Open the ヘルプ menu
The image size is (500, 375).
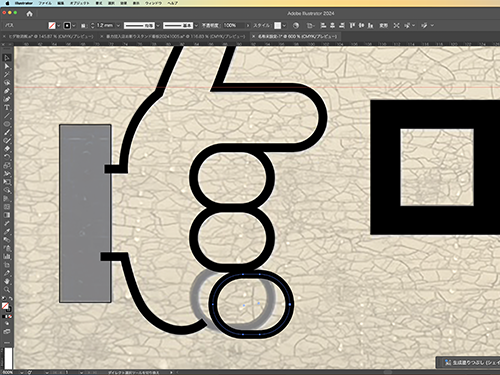[x=172, y=3]
